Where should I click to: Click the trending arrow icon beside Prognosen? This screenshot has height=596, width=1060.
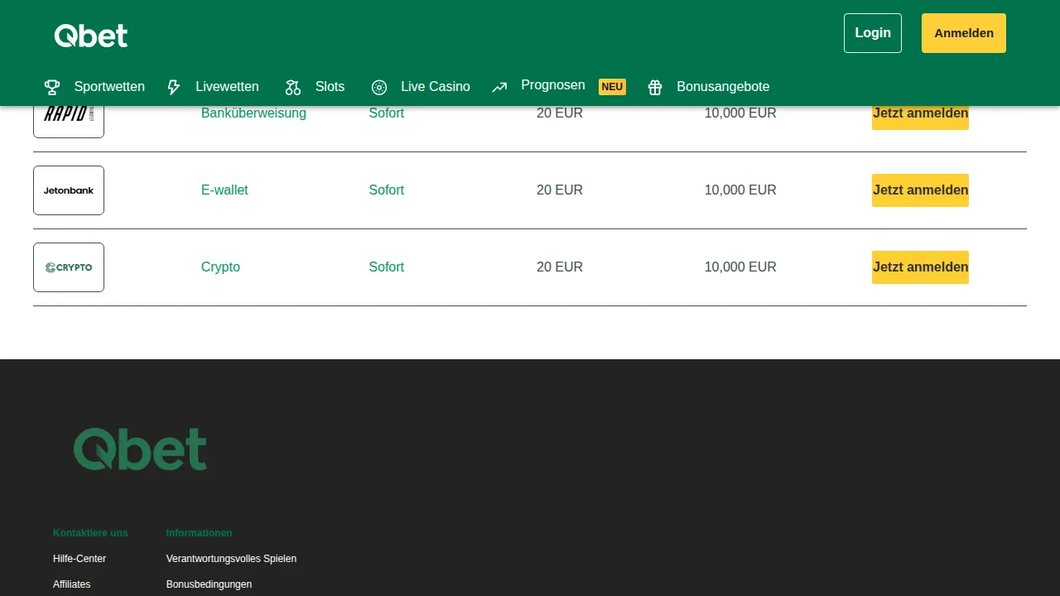pos(500,87)
